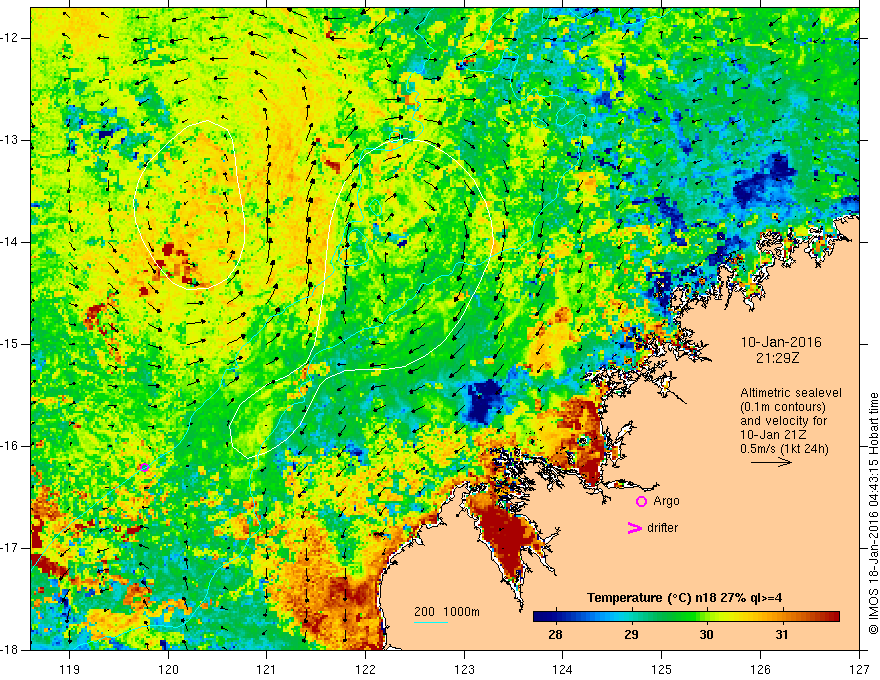This screenshot has width=880, height=680.
Task: Click longitude axis label 124
Action: click(563, 669)
